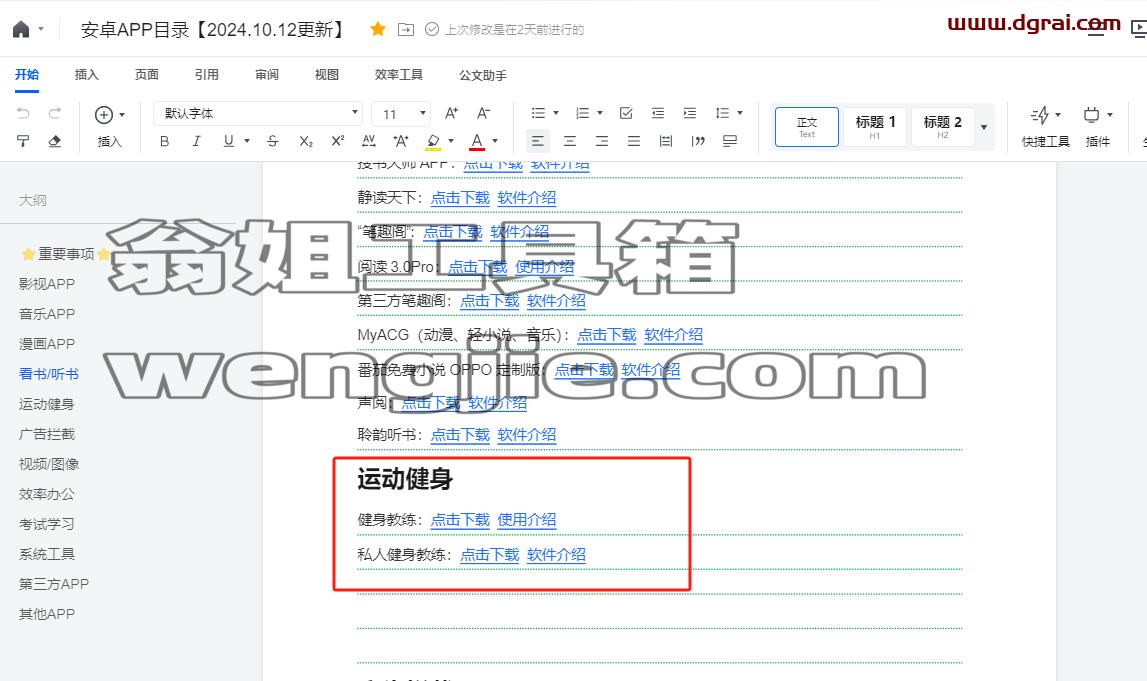The image size is (1147, 681).
Task: Switch to the 效率工具 tab
Action: pos(399,75)
